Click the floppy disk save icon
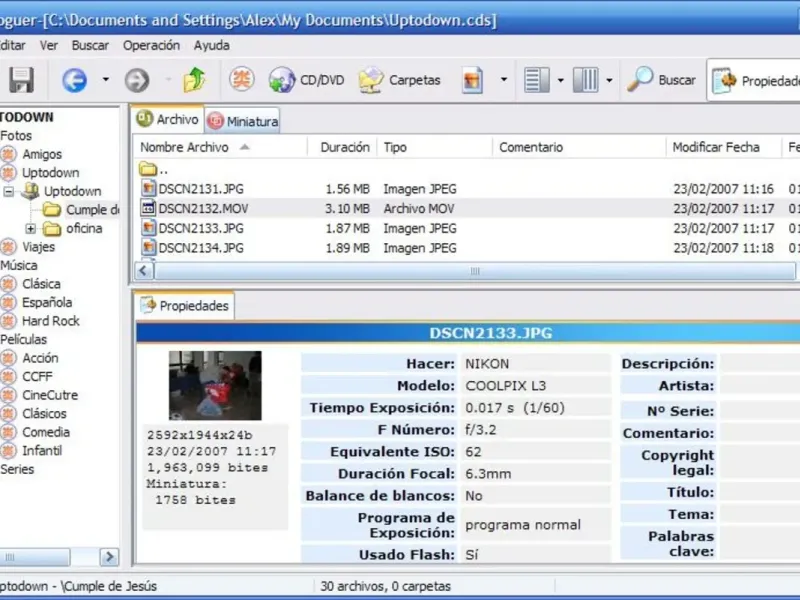This screenshot has height=600, width=800. pyautogui.click(x=21, y=80)
